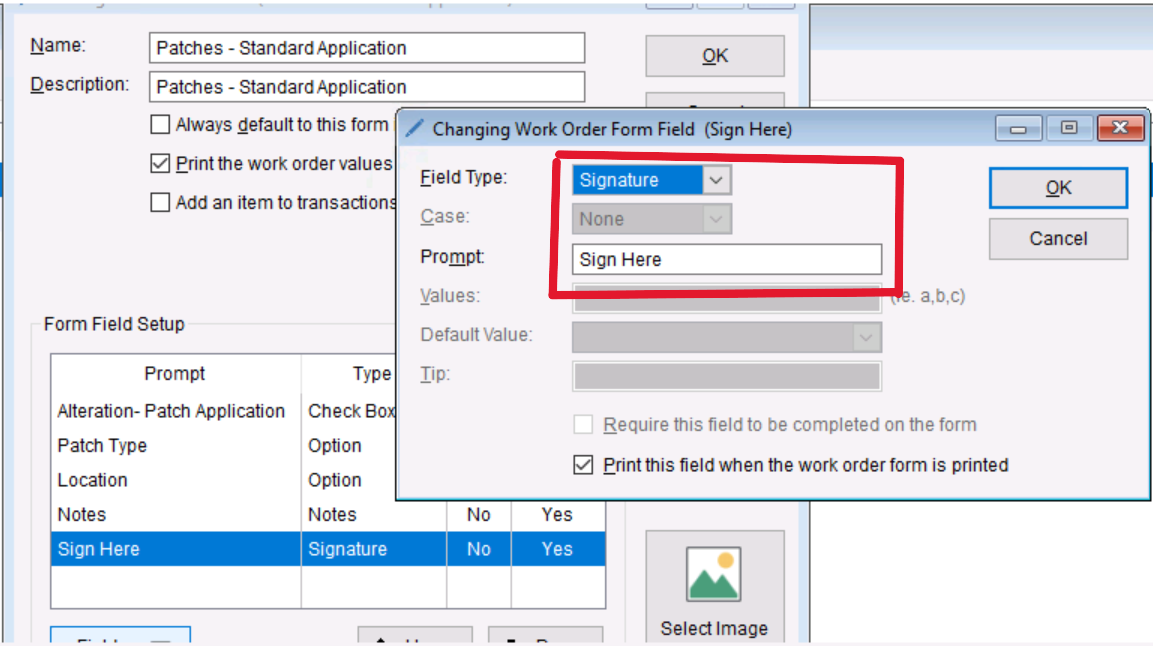The width and height of the screenshot is (1153, 646).
Task: Click the Select Image picture icon
Action: pos(714,576)
